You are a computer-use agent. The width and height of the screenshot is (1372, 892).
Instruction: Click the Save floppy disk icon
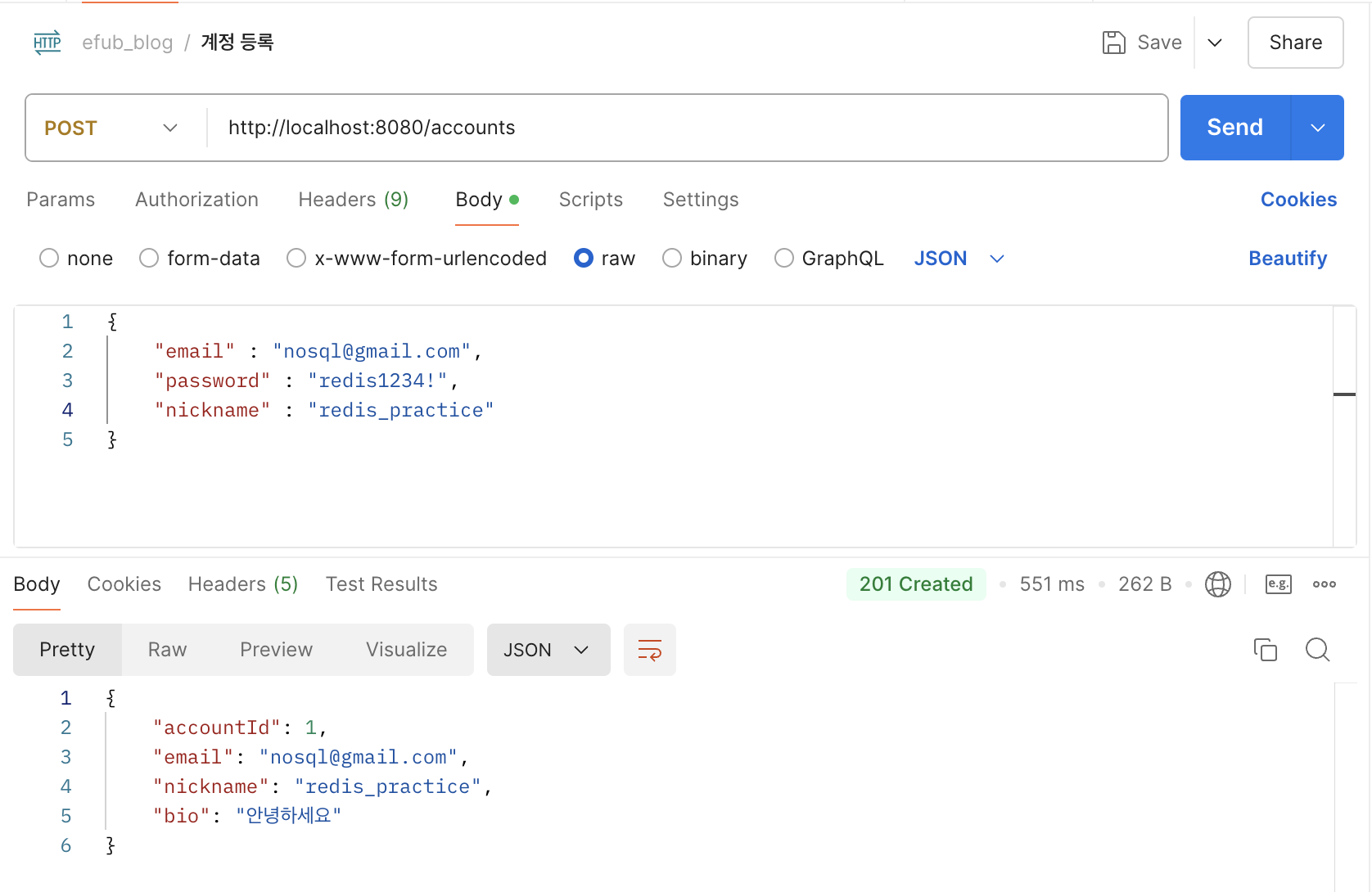(x=1113, y=43)
